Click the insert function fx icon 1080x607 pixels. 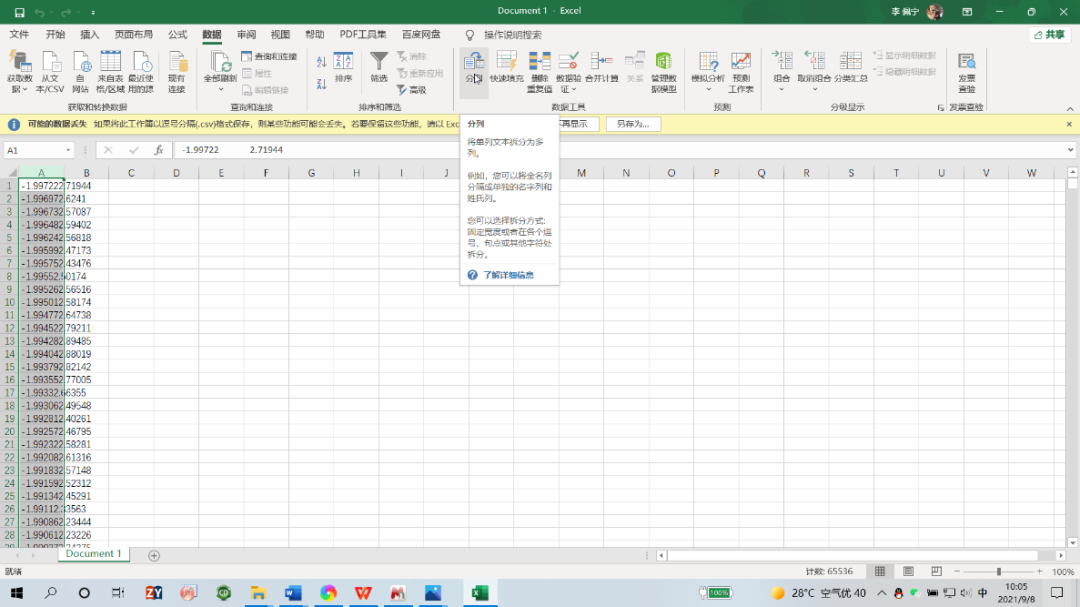[x=158, y=150]
